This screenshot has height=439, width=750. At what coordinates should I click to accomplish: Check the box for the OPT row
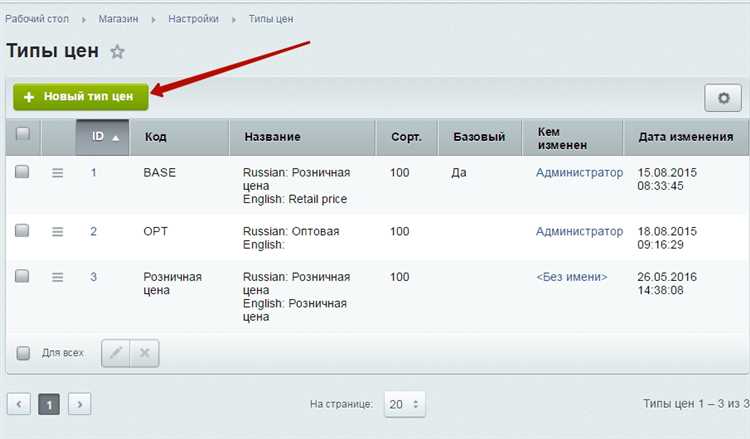click(22, 230)
